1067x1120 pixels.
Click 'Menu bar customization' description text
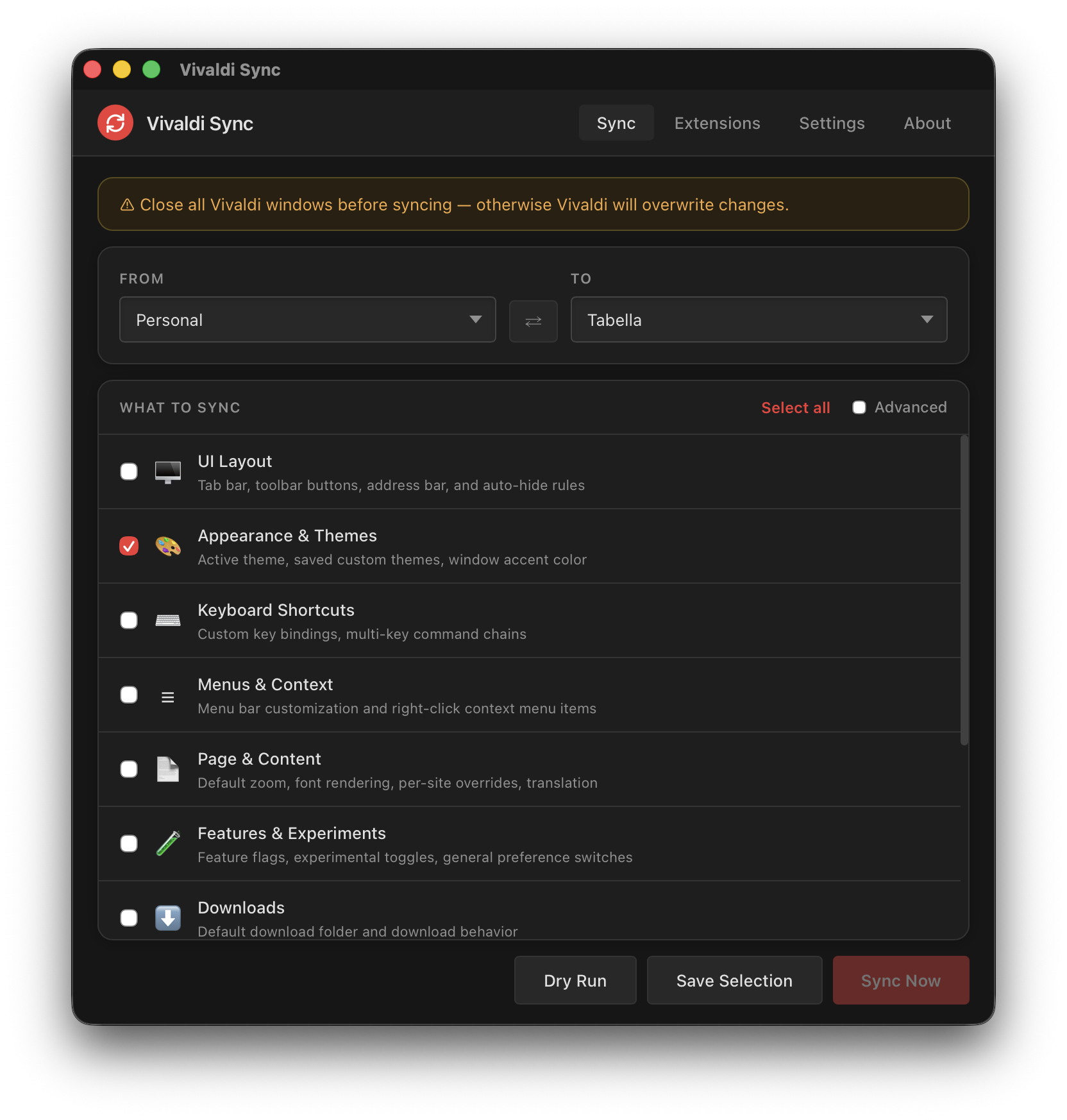pyautogui.click(x=397, y=709)
